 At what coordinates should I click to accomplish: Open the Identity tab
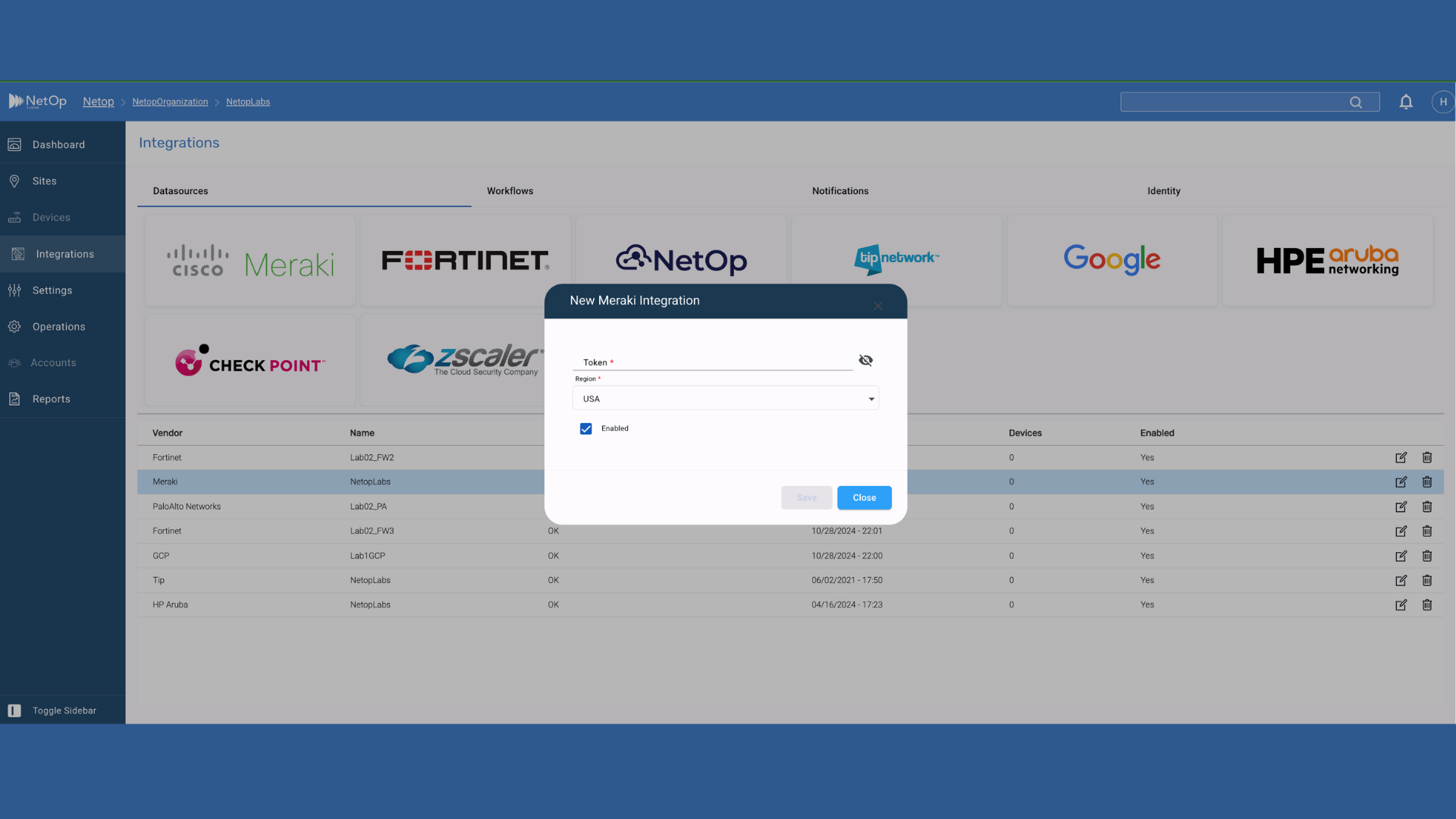pos(1163,191)
